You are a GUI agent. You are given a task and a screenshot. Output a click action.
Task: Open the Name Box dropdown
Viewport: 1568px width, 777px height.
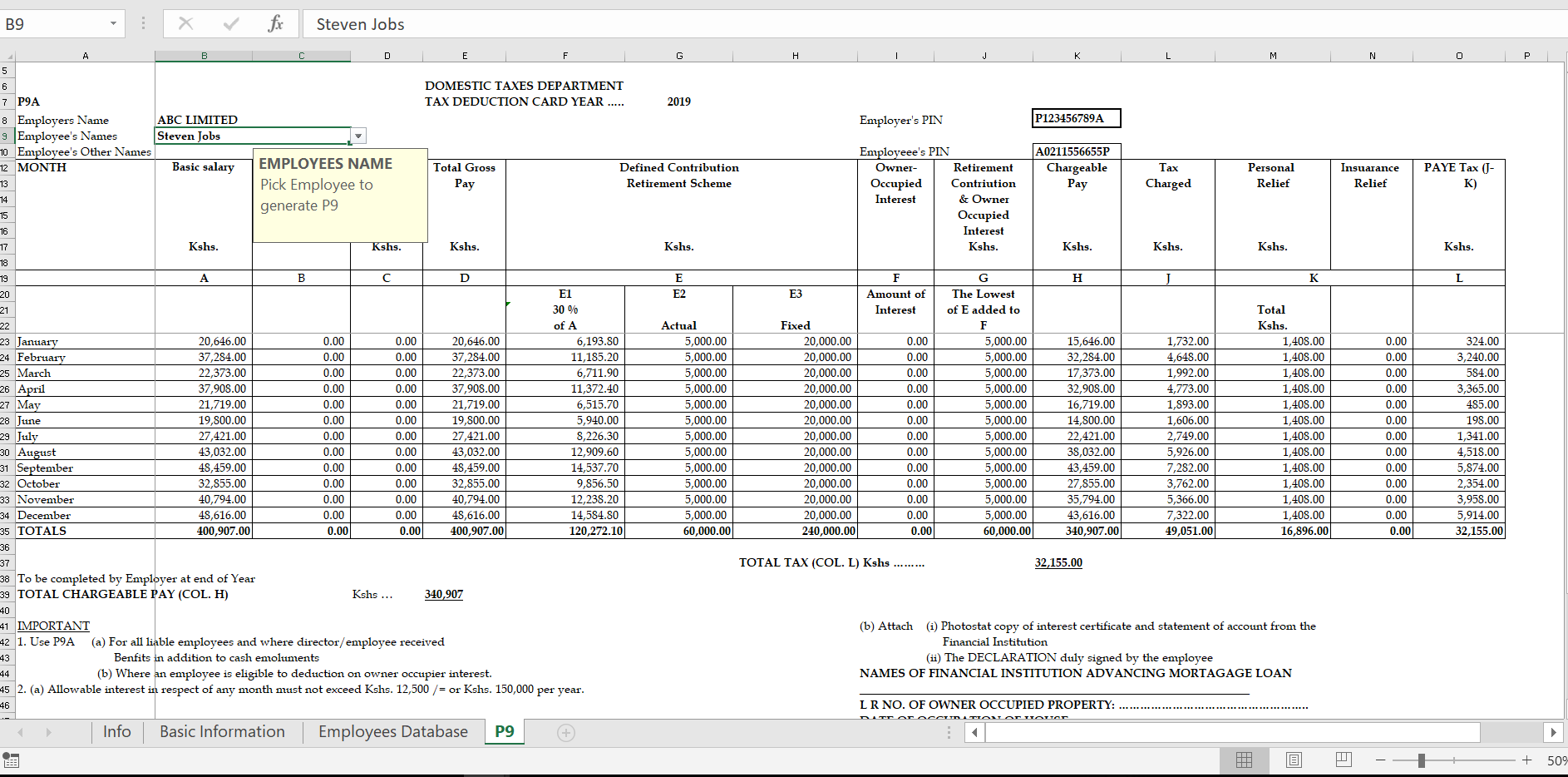click(x=112, y=23)
